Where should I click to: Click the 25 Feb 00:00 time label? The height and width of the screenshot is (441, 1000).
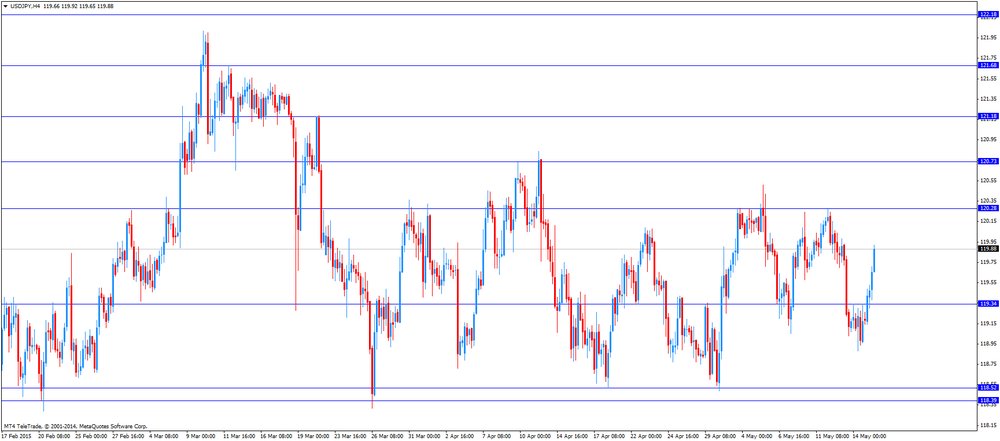(x=91, y=437)
